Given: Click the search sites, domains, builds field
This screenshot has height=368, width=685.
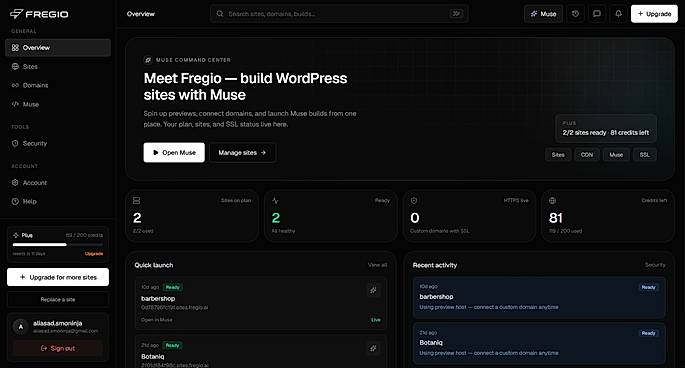Looking at the screenshot, I should point(339,14).
